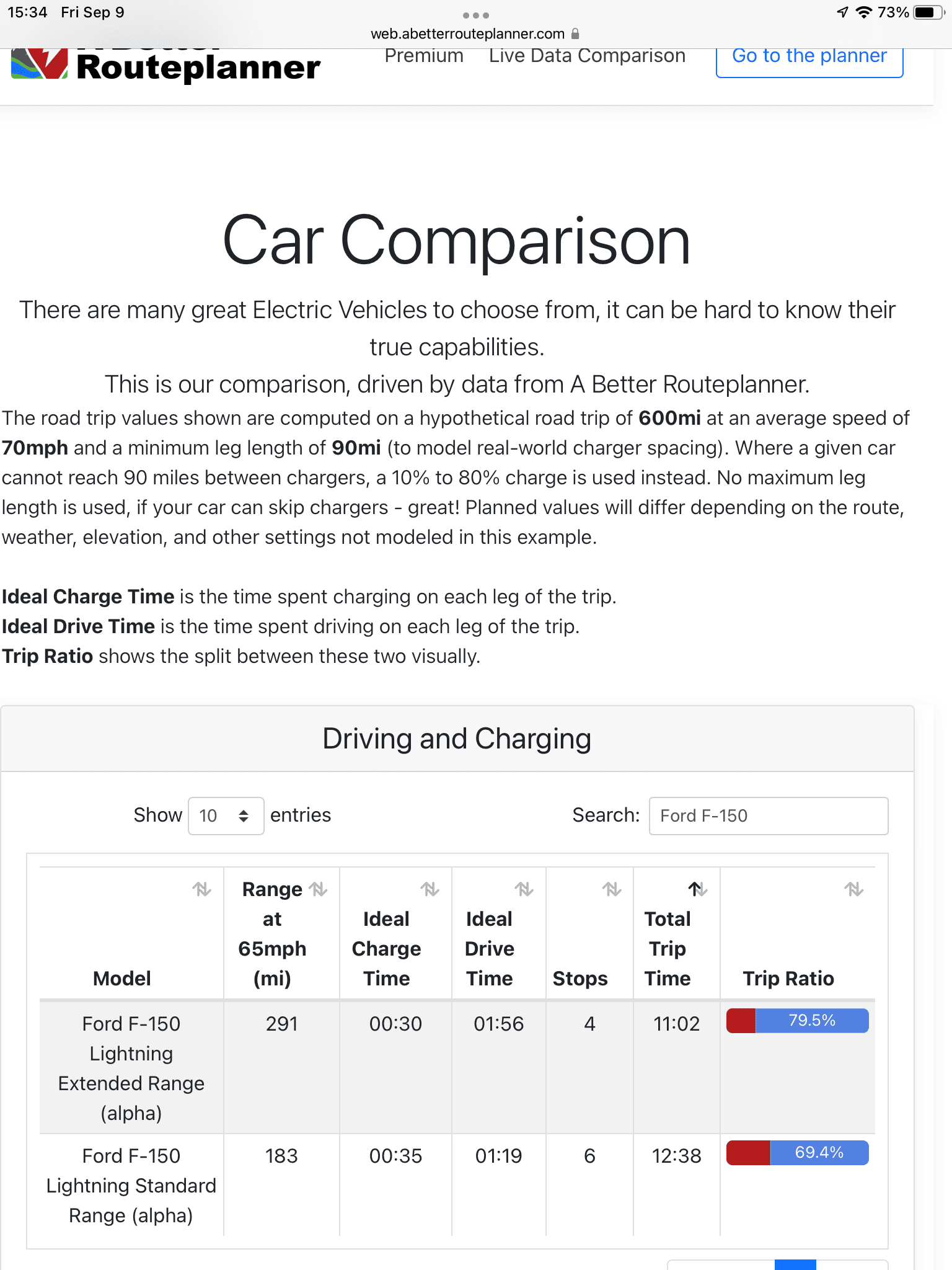Viewport: 952px width, 1270px height.
Task: Sort by Ideal Drive Time arrows
Action: click(x=524, y=889)
